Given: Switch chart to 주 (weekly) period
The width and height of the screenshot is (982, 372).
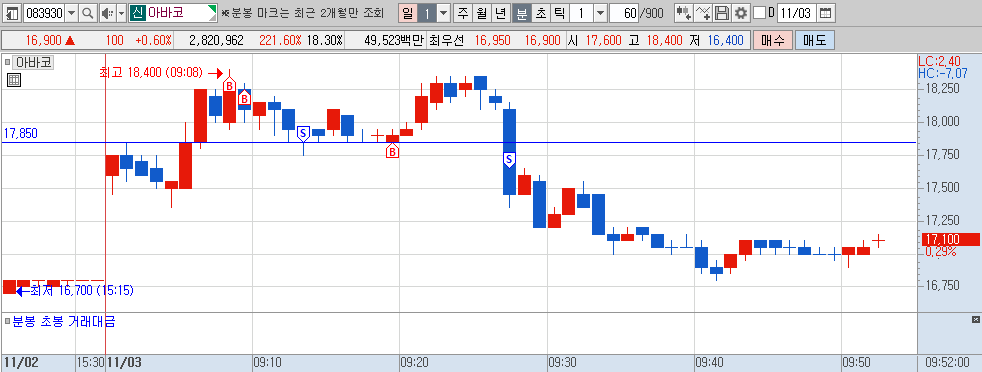Looking at the screenshot, I should (463, 13).
